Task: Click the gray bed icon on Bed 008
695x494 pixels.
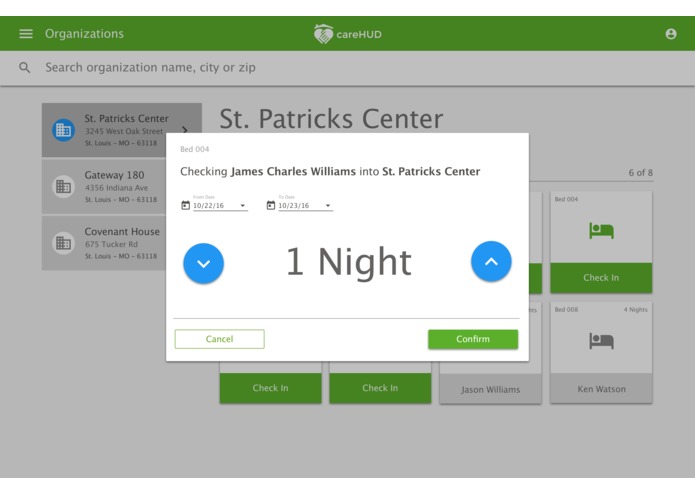Action: (601, 341)
